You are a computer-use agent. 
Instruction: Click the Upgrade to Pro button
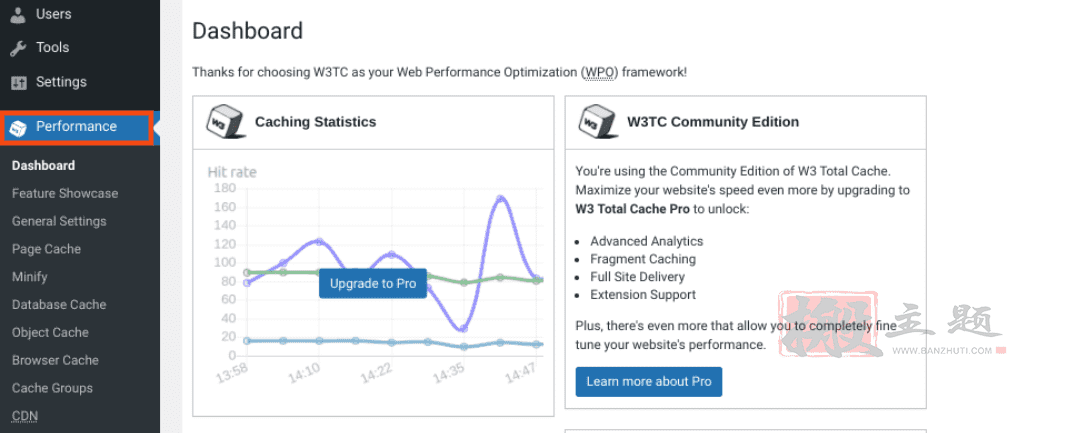[x=373, y=283]
